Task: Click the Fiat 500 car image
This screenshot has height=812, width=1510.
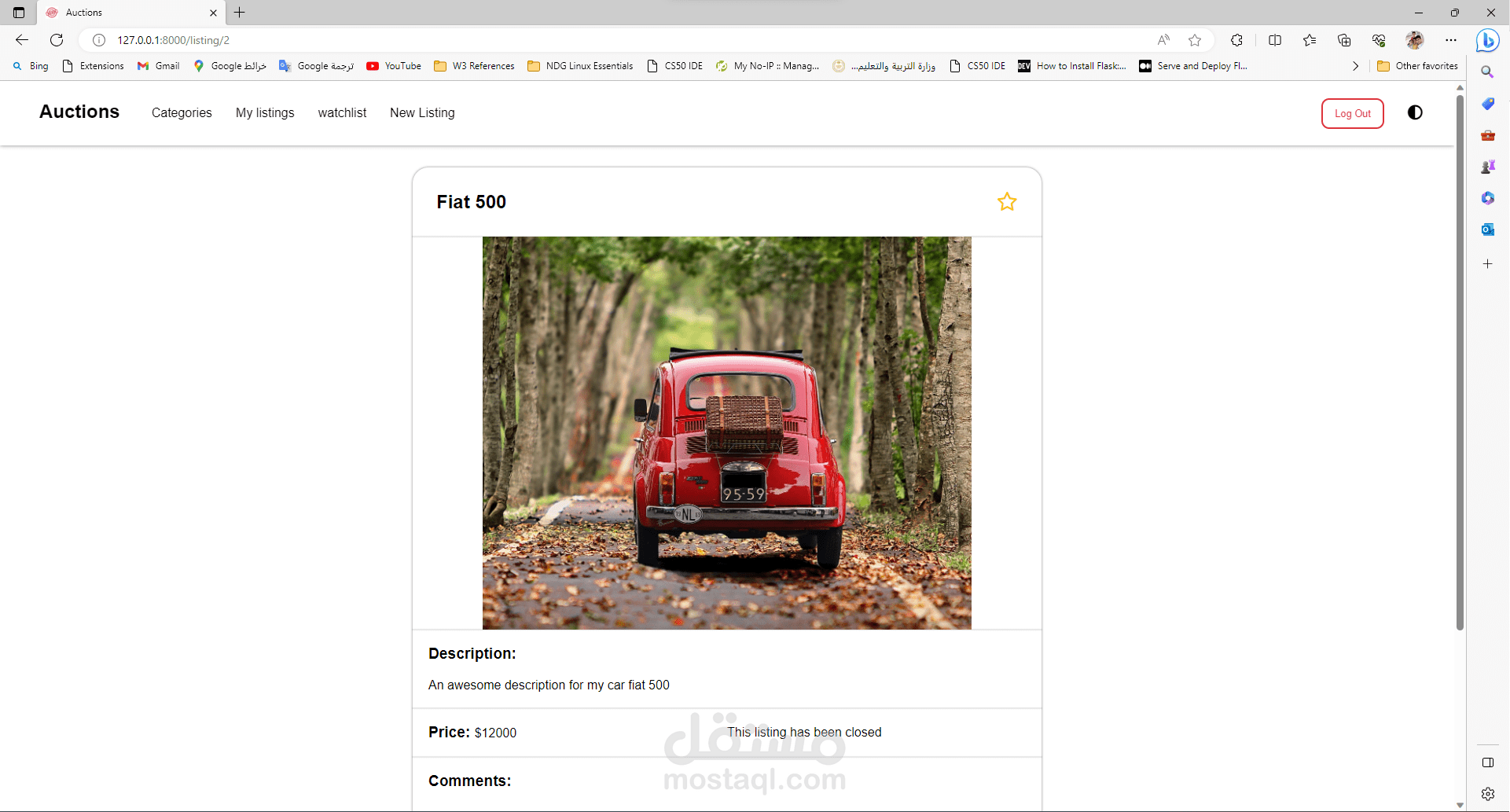Action: [x=726, y=433]
